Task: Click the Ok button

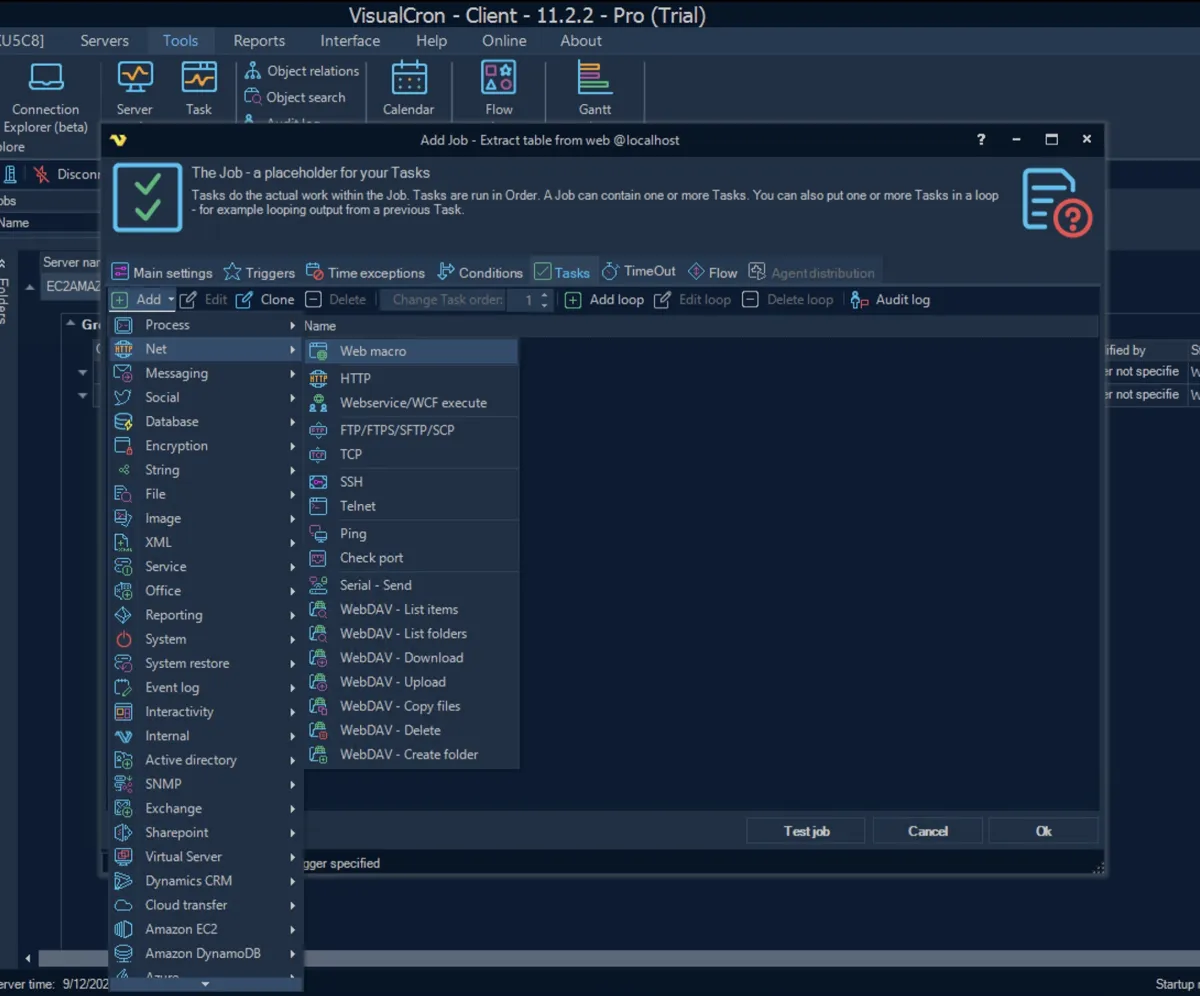Action: [1044, 831]
